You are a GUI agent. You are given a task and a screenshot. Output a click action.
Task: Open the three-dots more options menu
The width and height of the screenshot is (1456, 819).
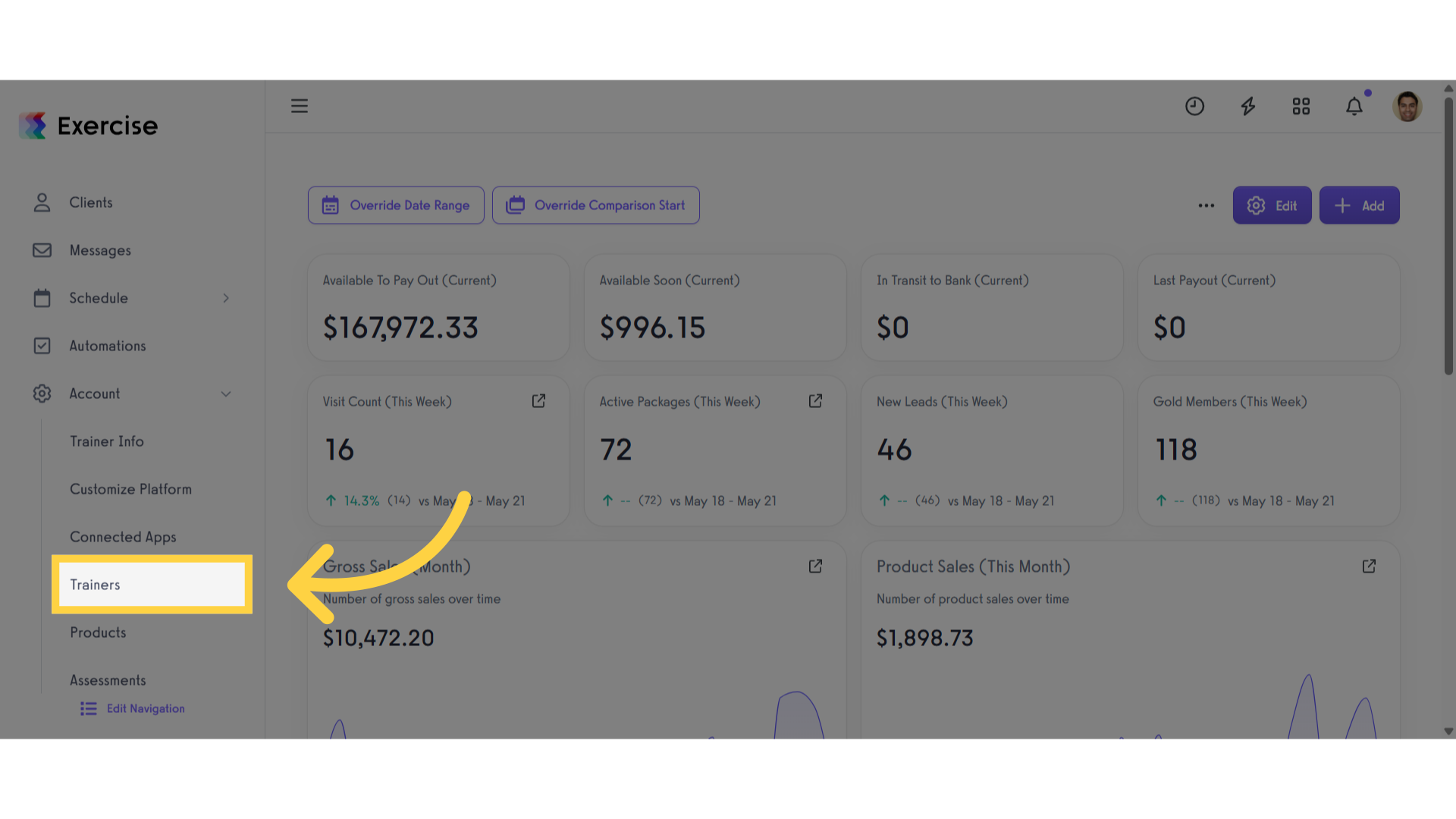[1207, 206]
